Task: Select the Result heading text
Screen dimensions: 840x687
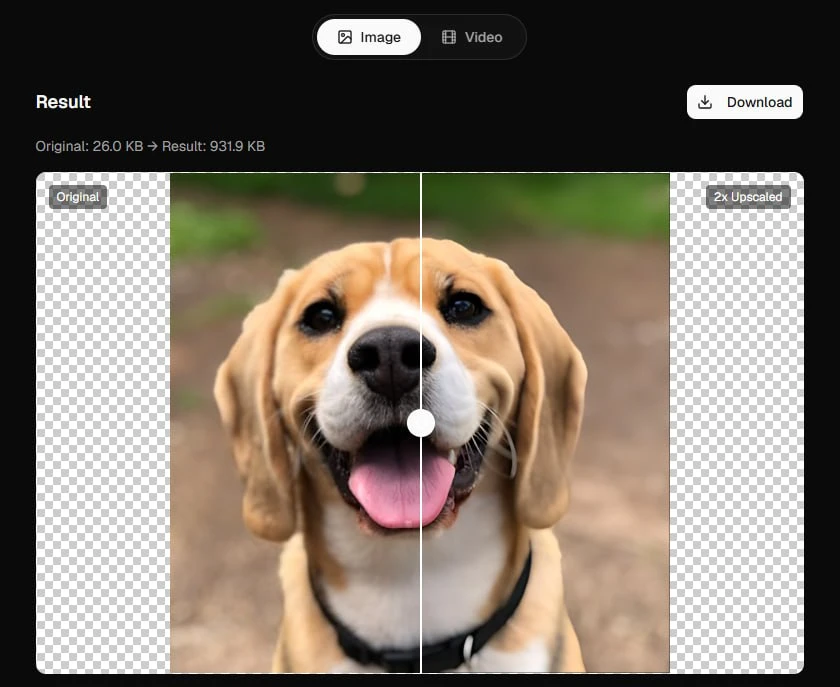Action: point(63,102)
